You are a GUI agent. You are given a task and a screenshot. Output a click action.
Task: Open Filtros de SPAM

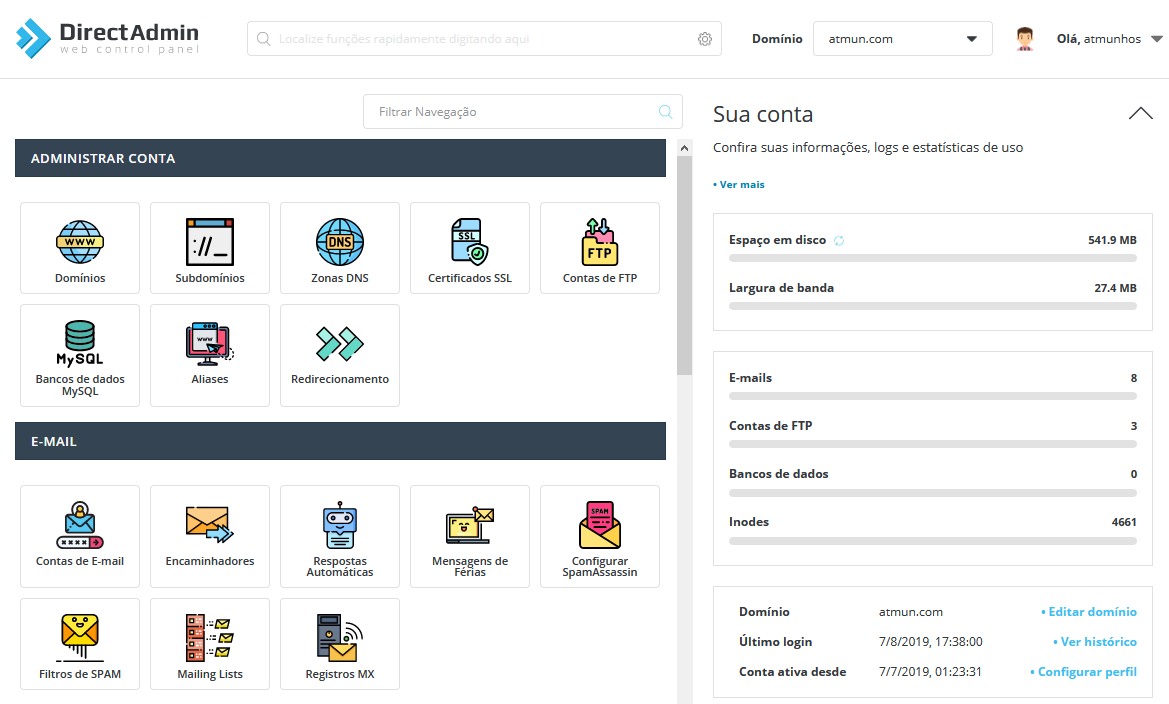click(80, 644)
